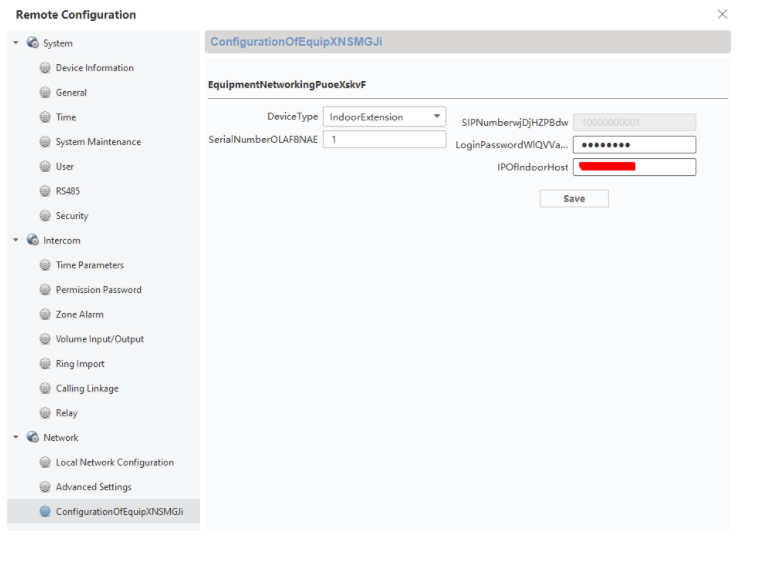Open the Permission Password item
This screenshot has width=783, height=562.
tap(98, 290)
